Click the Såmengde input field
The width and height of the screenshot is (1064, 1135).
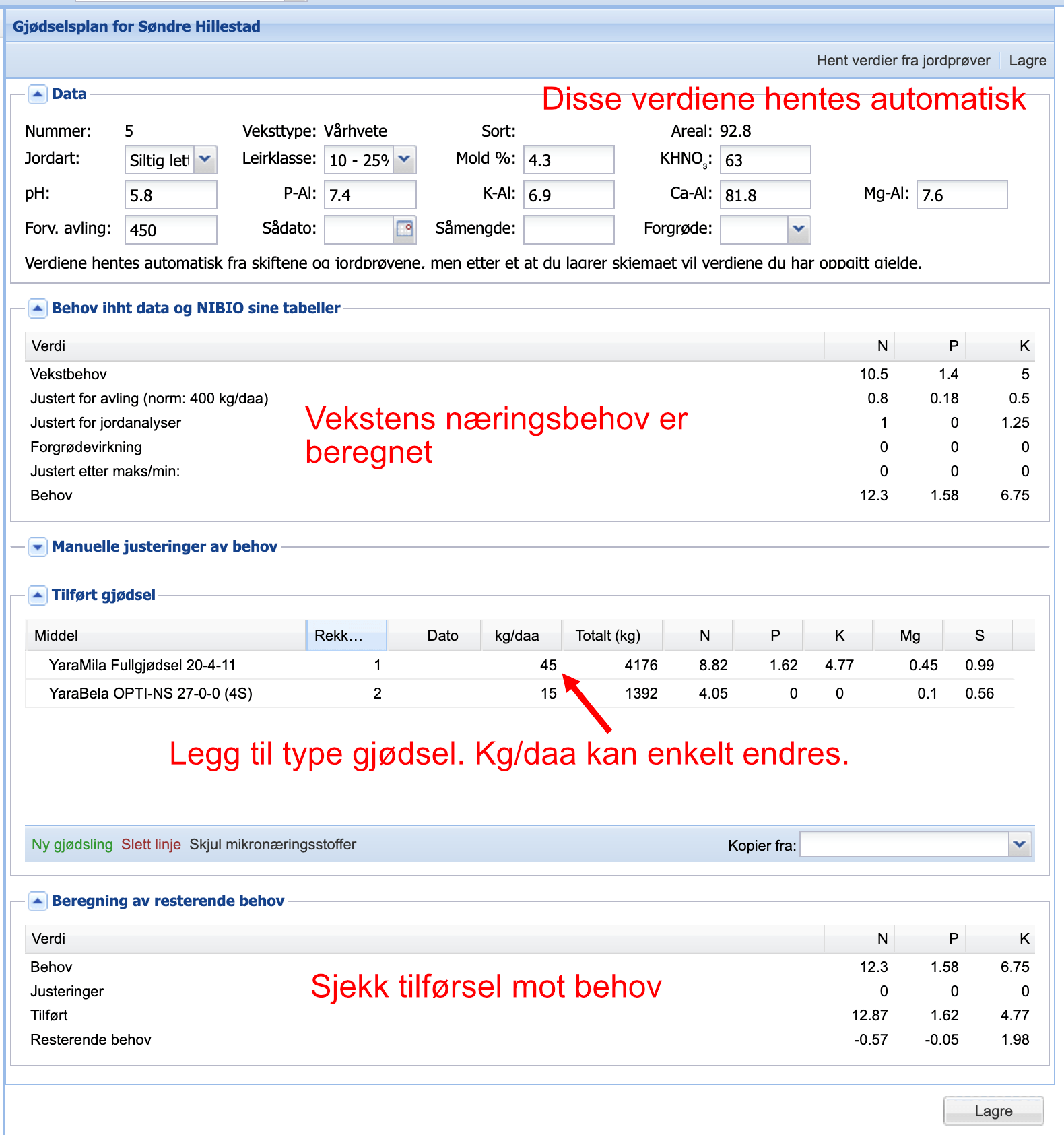coord(569,230)
